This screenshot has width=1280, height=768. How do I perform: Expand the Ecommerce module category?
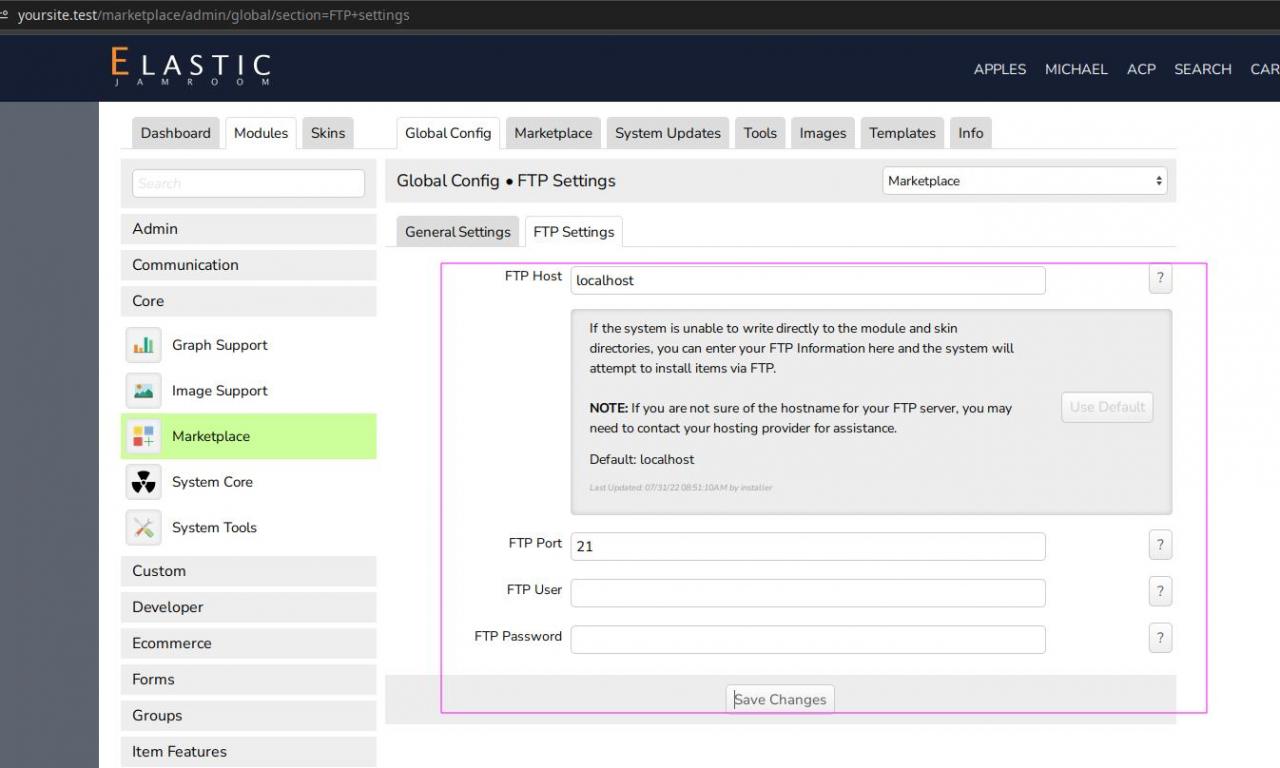click(248, 643)
